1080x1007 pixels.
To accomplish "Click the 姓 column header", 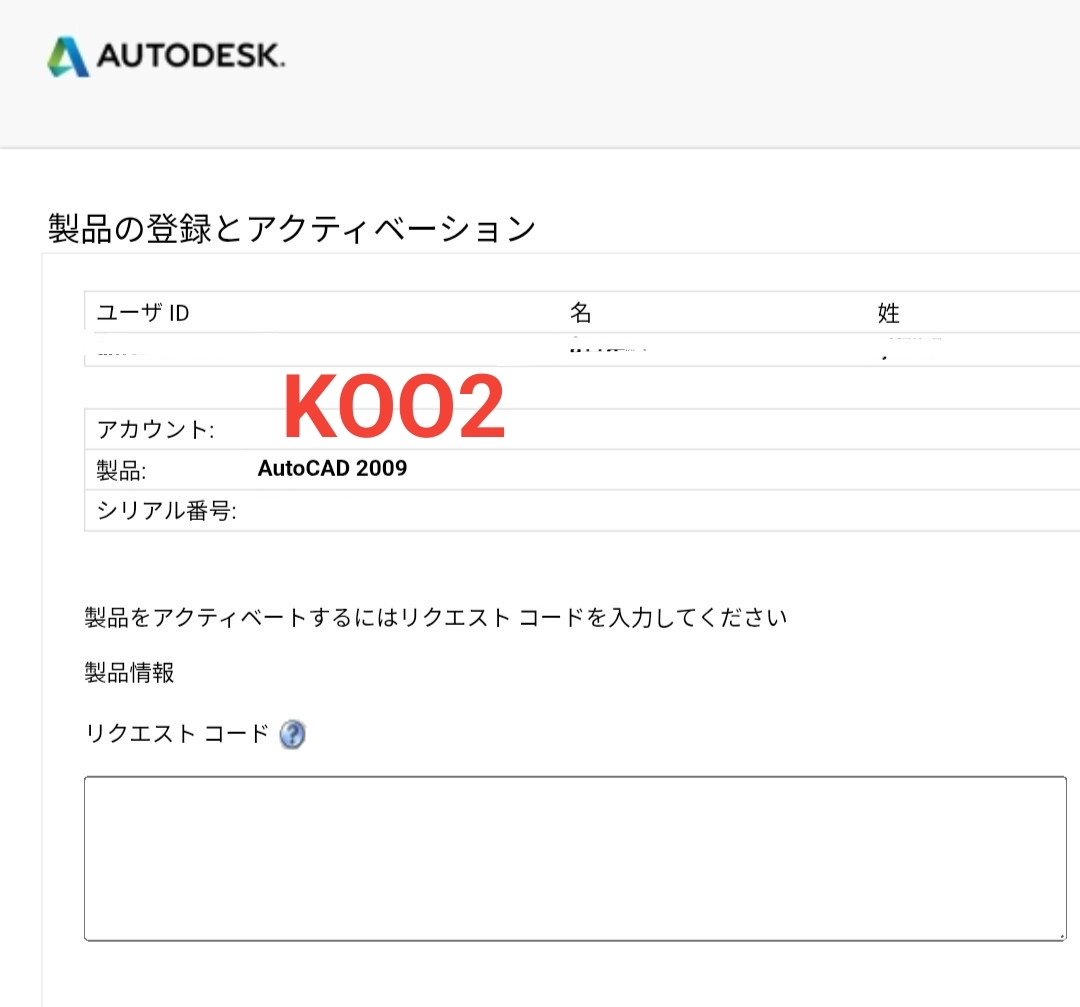I will point(888,312).
